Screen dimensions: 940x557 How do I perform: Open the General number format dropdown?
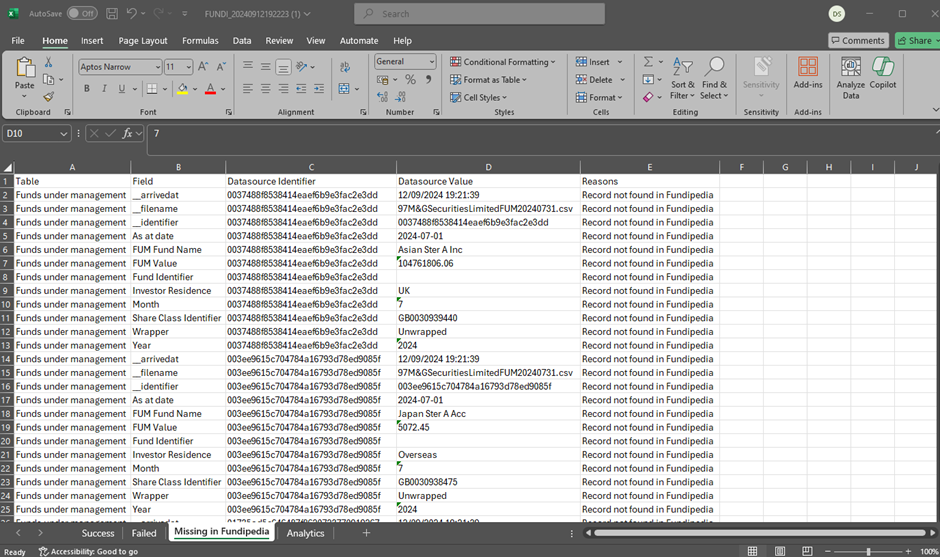(x=431, y=62)
